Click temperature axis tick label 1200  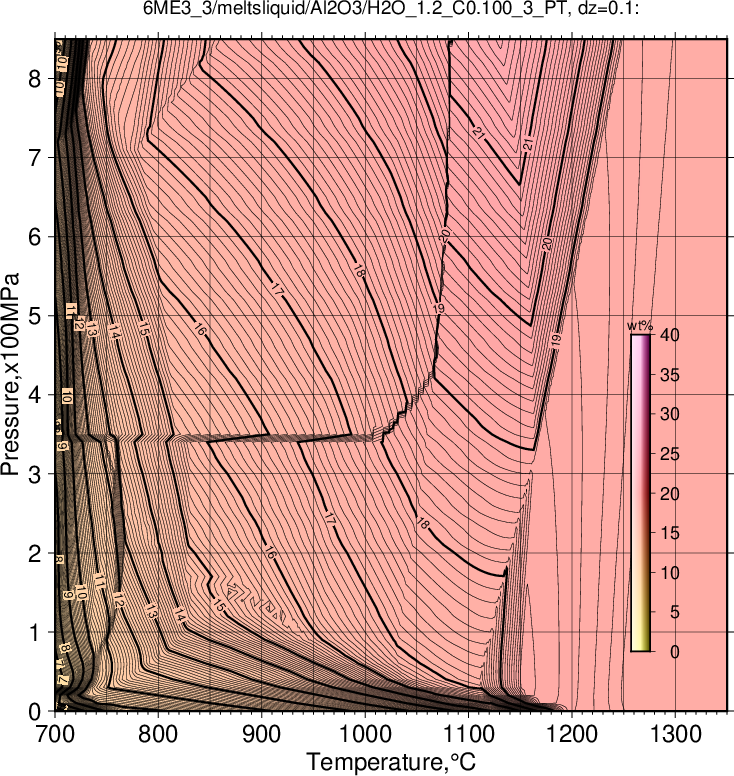[x=572, y=734]
